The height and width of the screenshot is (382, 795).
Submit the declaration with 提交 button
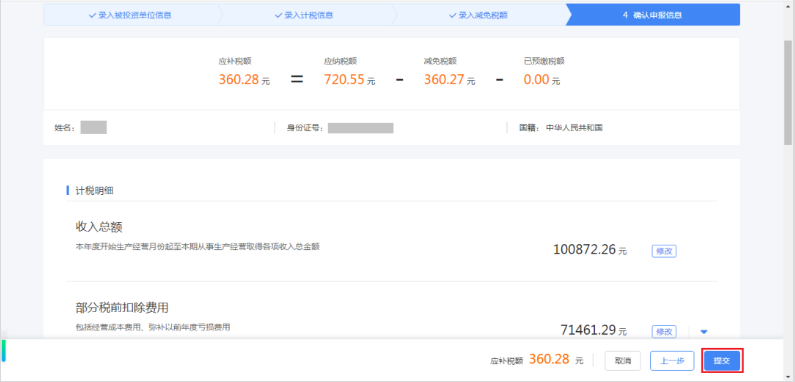[x=722, y=361]
